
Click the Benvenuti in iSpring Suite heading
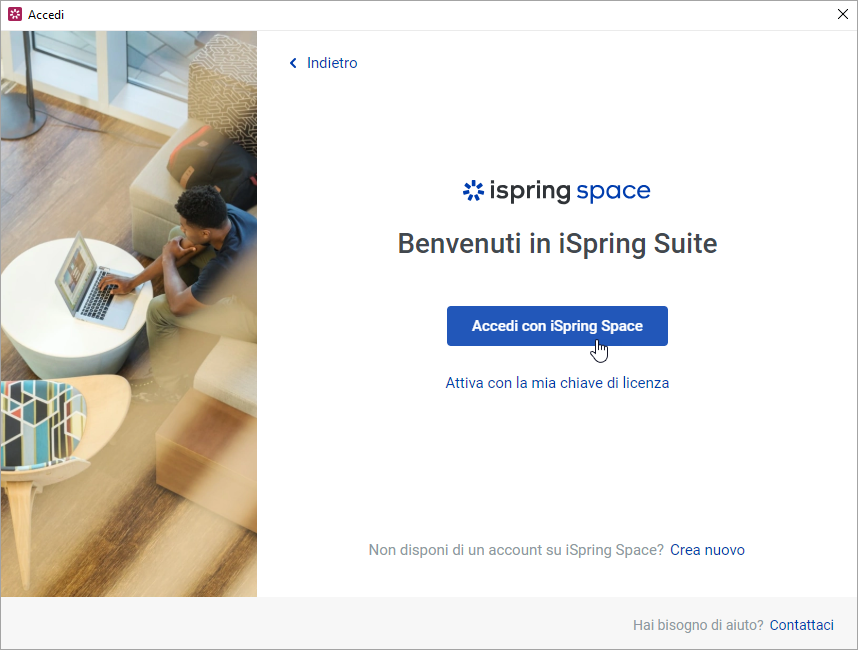(557, 244)
